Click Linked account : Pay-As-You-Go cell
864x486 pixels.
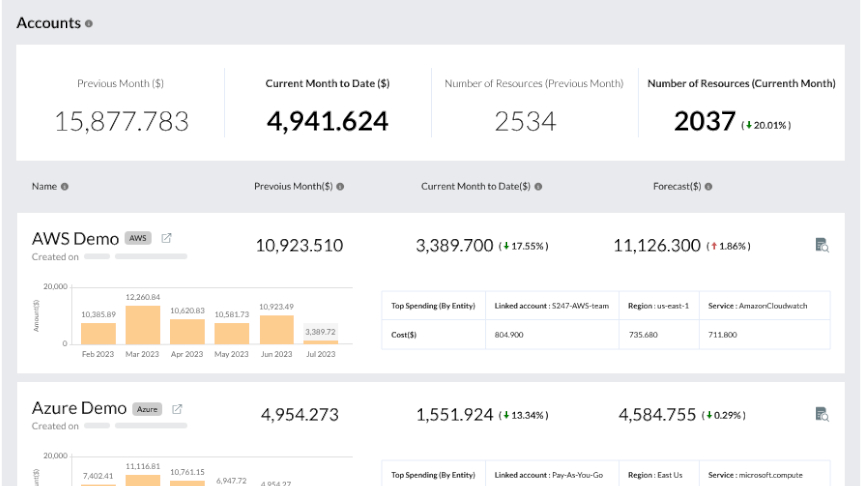[x=552, y=474]
